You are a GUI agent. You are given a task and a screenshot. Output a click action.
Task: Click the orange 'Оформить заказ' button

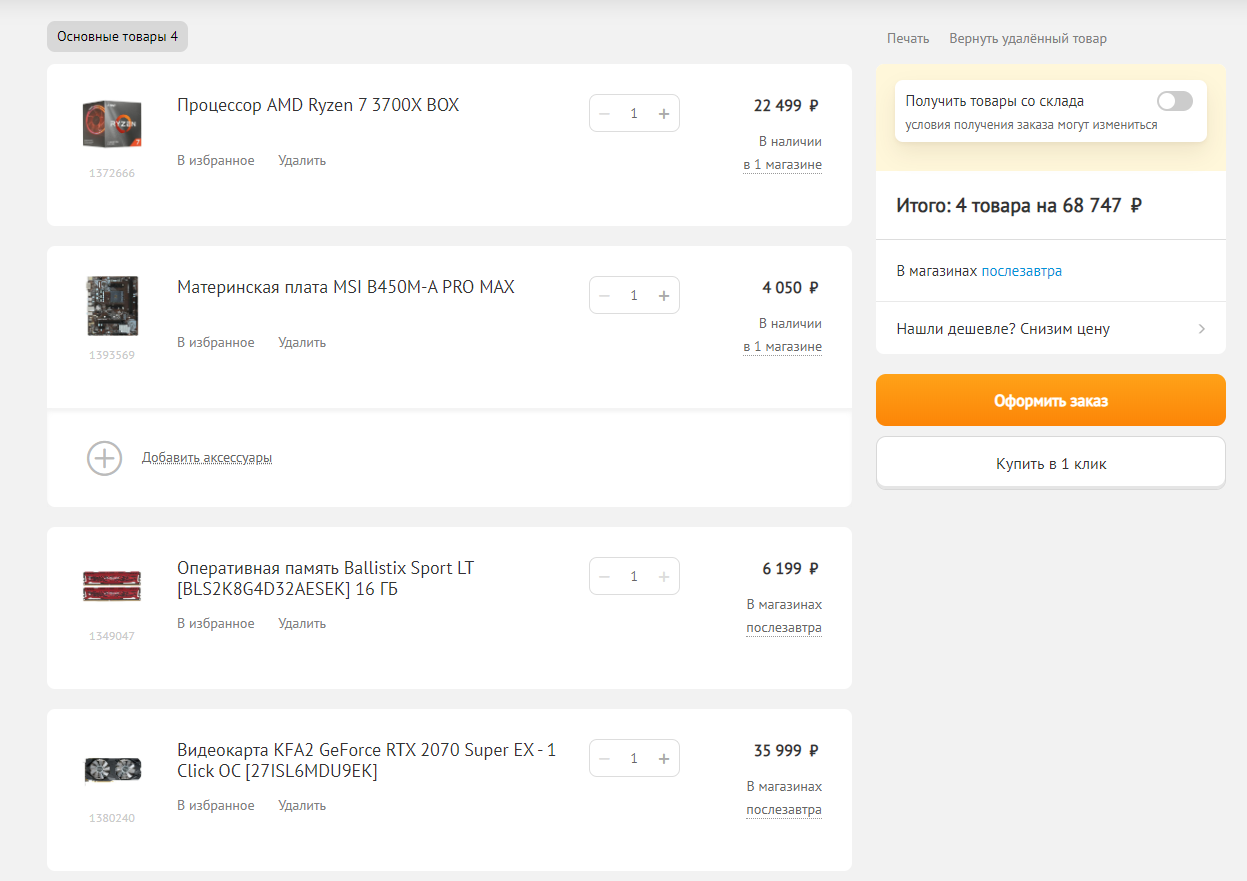pos(1051,400)
